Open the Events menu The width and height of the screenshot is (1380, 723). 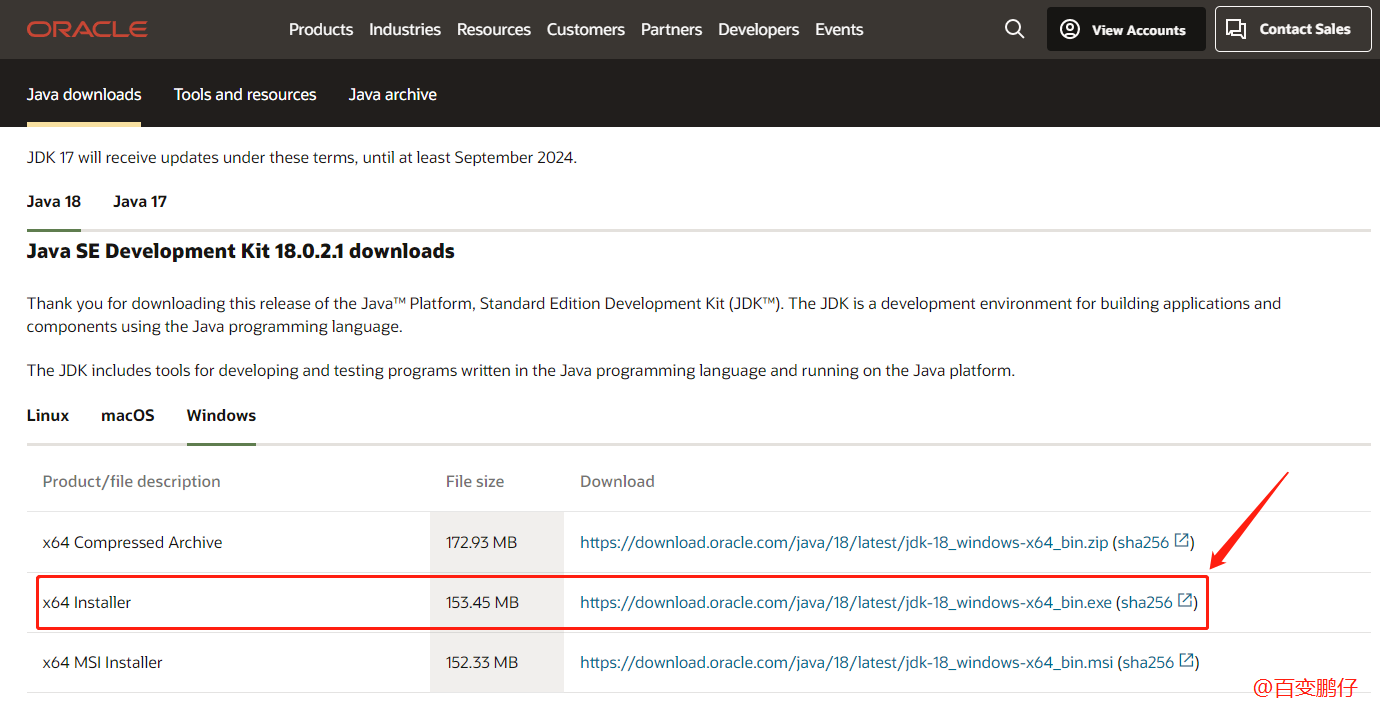[839, 30]
